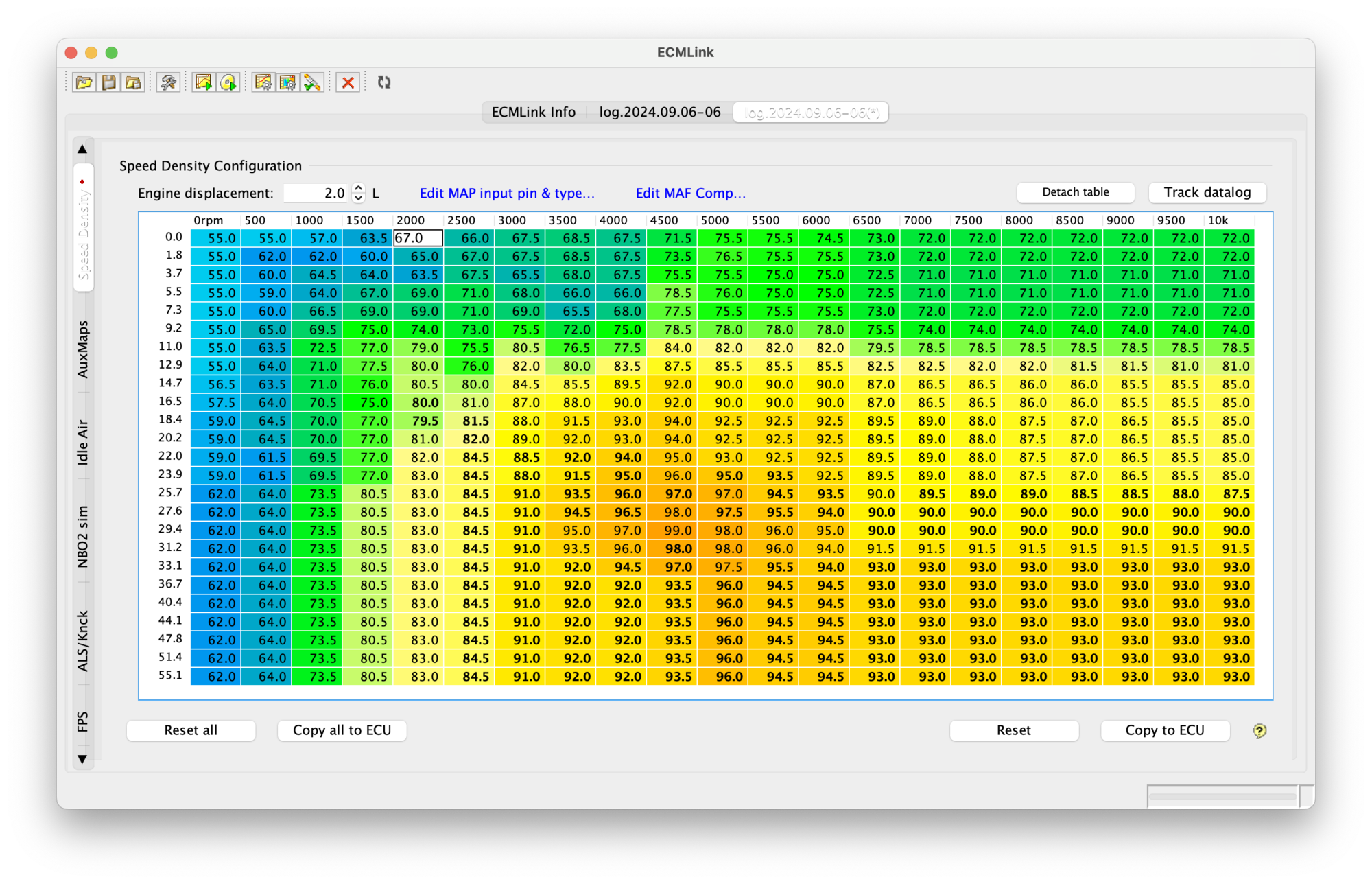Select the modified log.2024.09.06-06(*) tab
This screenshot has height=884, width=1372.
[811, 112]
